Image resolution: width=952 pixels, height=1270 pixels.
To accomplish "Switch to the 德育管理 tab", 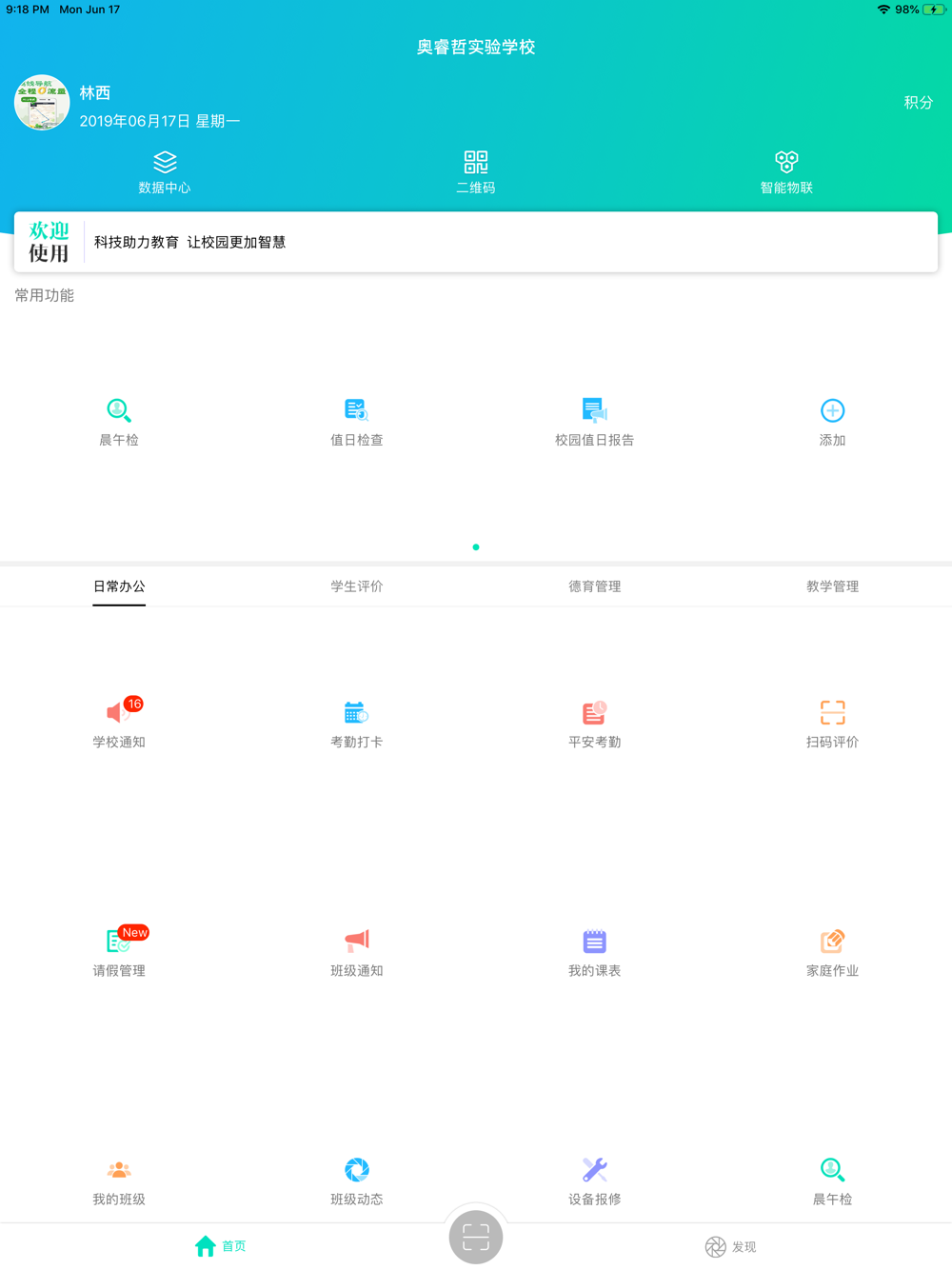I will coord(594,586).
